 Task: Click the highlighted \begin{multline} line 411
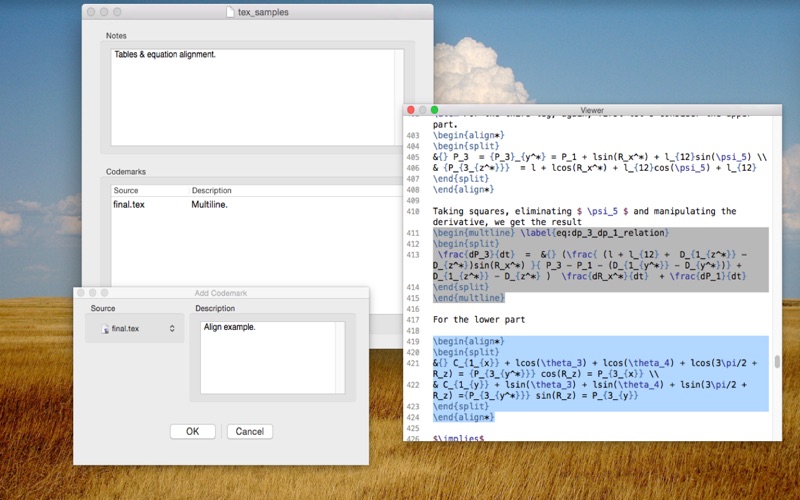click(551, 233)
